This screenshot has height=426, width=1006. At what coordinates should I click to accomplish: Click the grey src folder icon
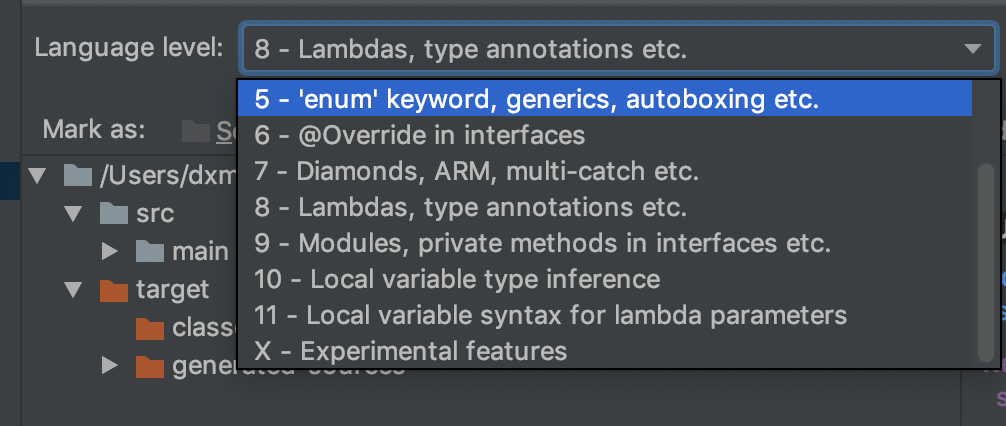(x=114, y=213)
